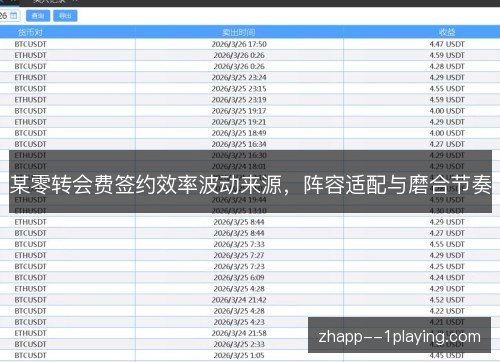Select the 4.24 USDT profit cell
The image size is (500, 362).
(447, 277)
